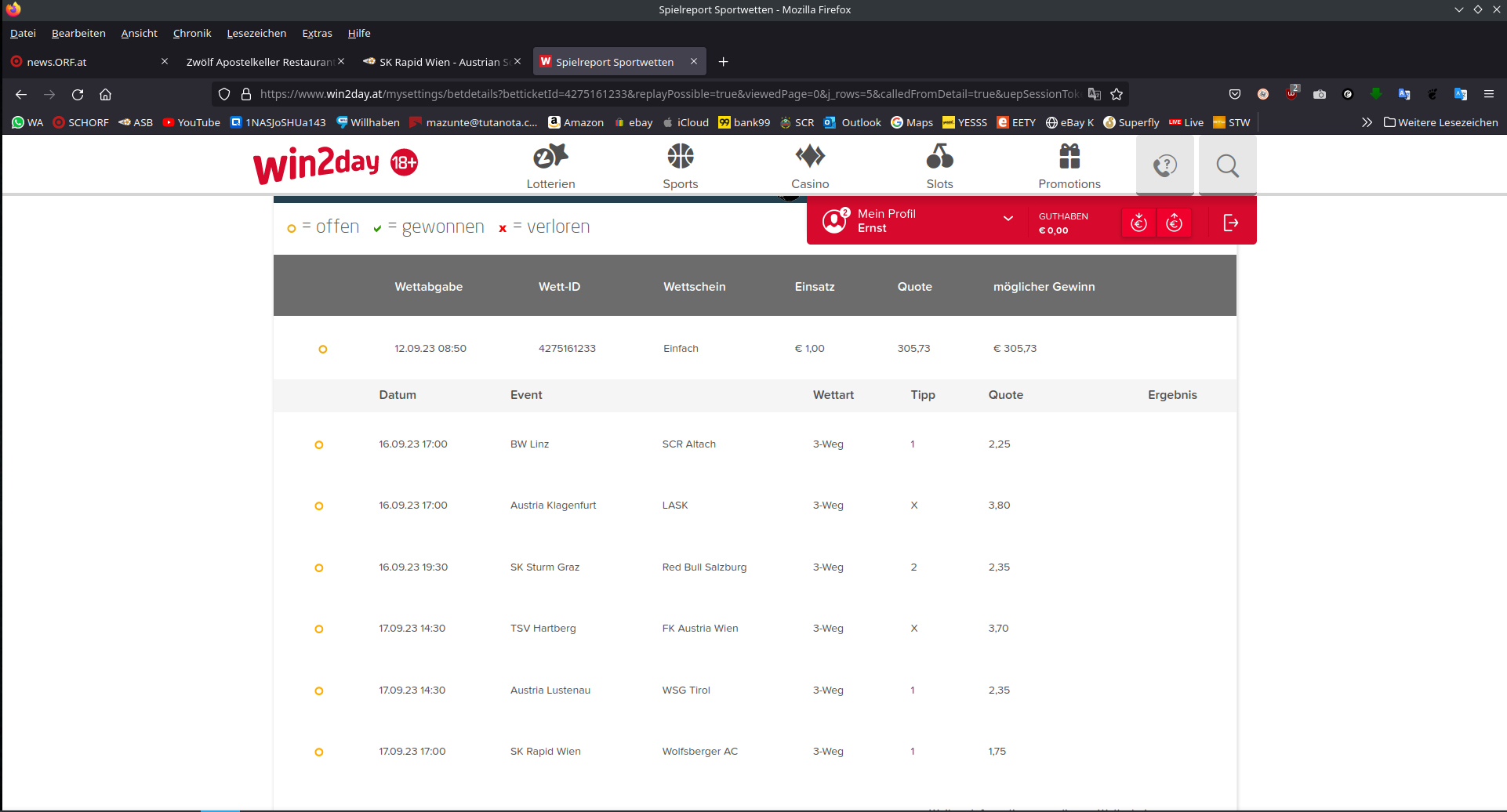
Task: Open the Firefox hamburger application menu
Action: 1489,94
